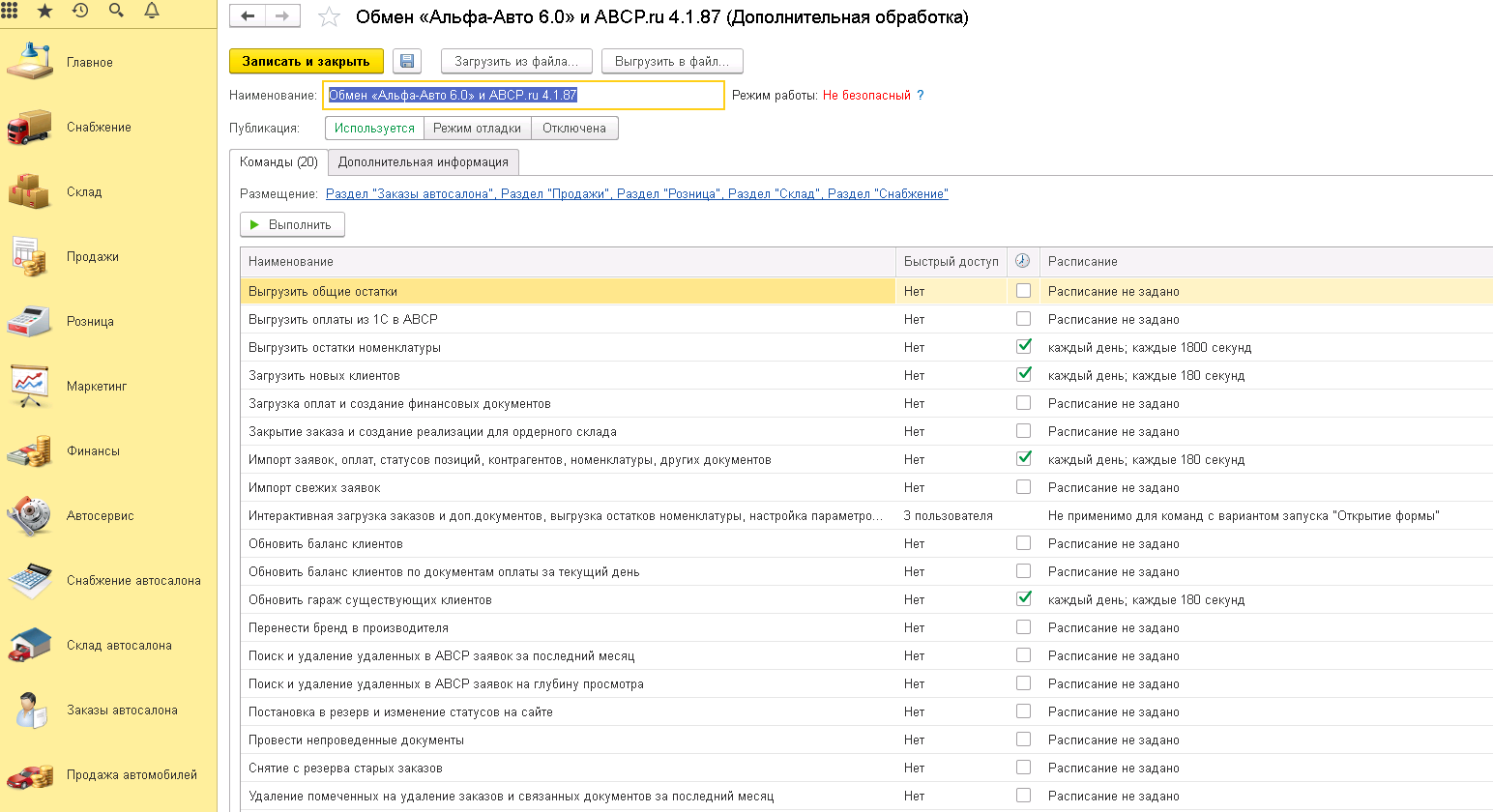Save using the floppy disk icon

[407, 61]
